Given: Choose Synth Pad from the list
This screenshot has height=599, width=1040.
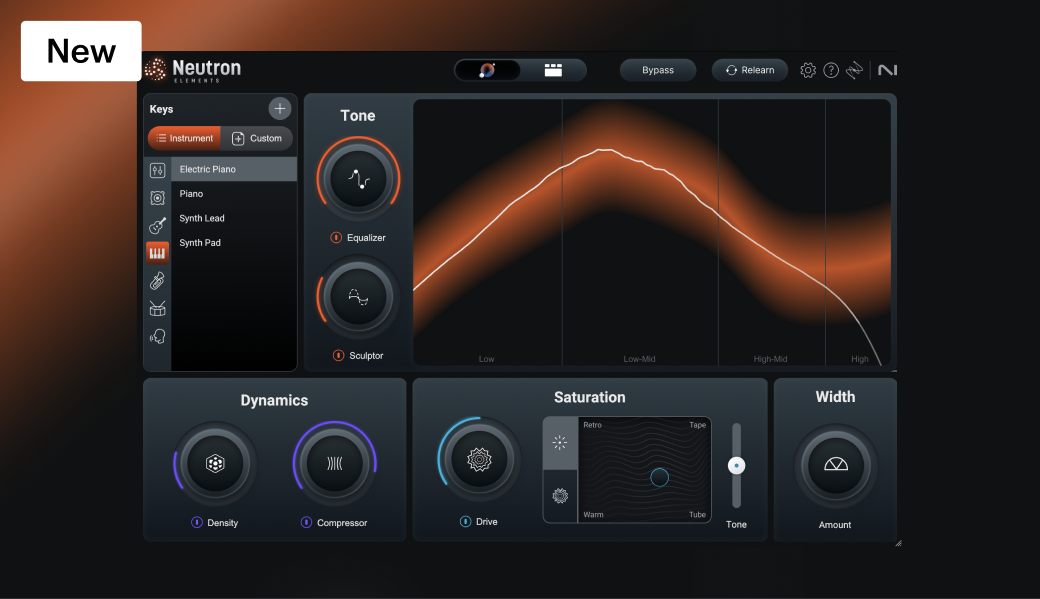Looking at the screenshot, I should 233,243.
